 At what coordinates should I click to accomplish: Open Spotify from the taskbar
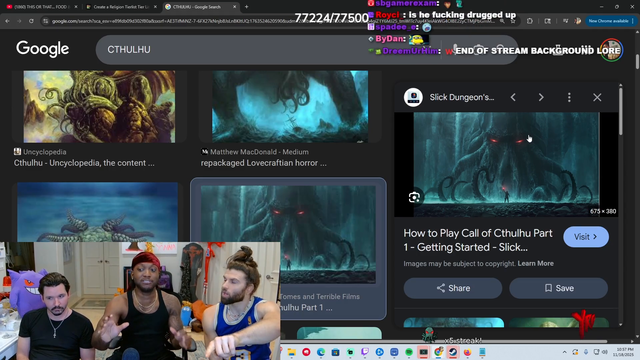click(x=409, y=352)
